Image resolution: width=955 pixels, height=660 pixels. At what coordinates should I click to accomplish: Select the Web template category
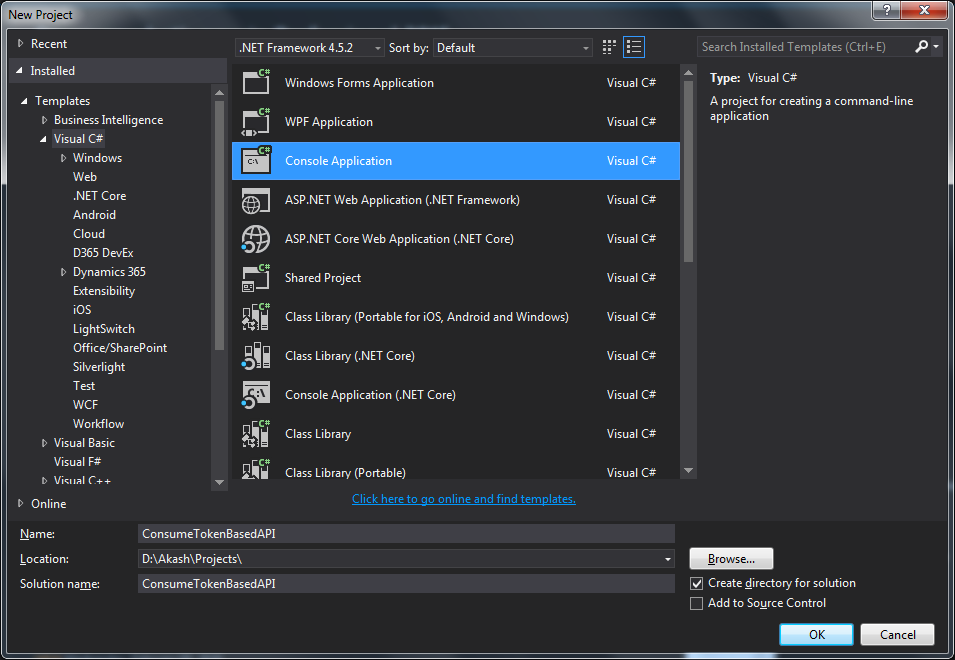click(x=85, y=176)
